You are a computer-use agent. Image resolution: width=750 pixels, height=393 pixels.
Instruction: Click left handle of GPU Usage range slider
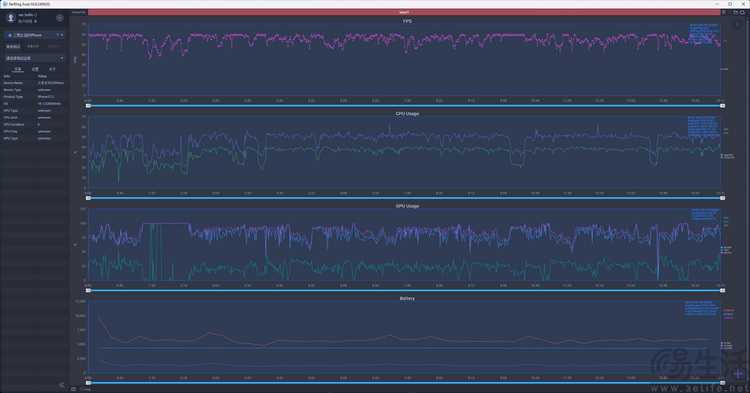[x=88, y=290]
